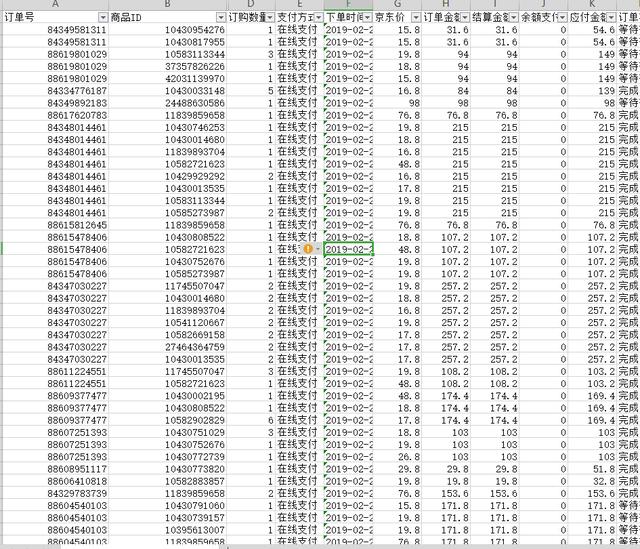This screenshot has width=640, height=549.
Task: Click the orange error warning indicator icon
Action: (x=308, y=249)
